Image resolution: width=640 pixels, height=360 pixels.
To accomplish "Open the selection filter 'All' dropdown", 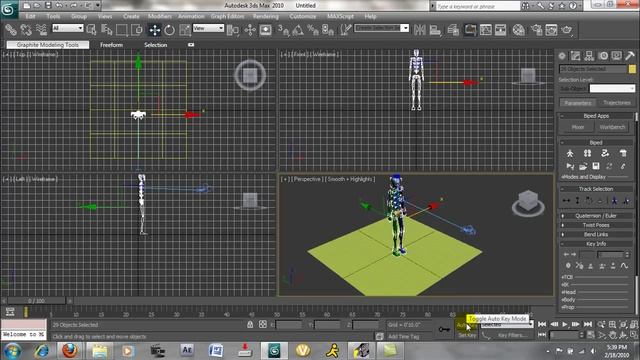I will pos(68,28).
